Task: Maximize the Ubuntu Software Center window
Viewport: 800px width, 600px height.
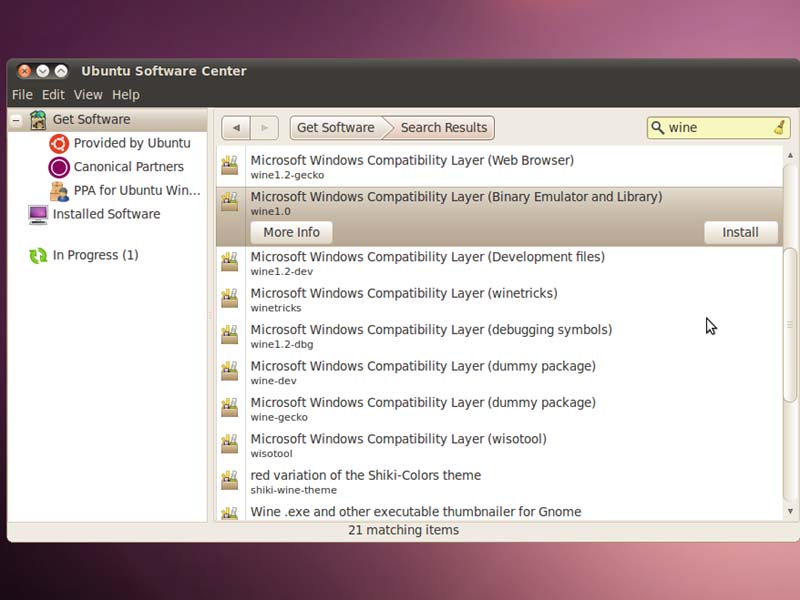Action: point(61,71)
